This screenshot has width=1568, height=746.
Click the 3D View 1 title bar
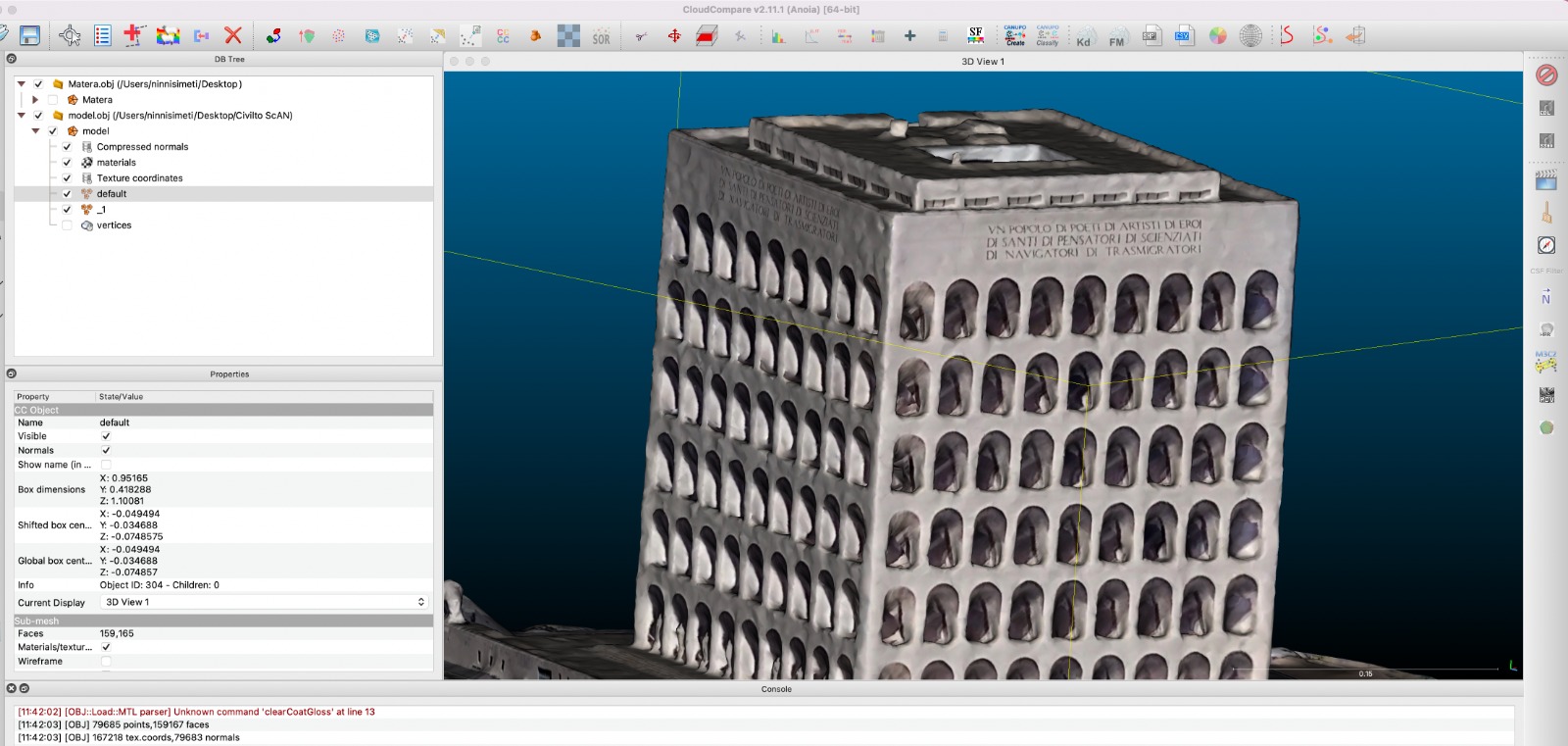[983, 61]
